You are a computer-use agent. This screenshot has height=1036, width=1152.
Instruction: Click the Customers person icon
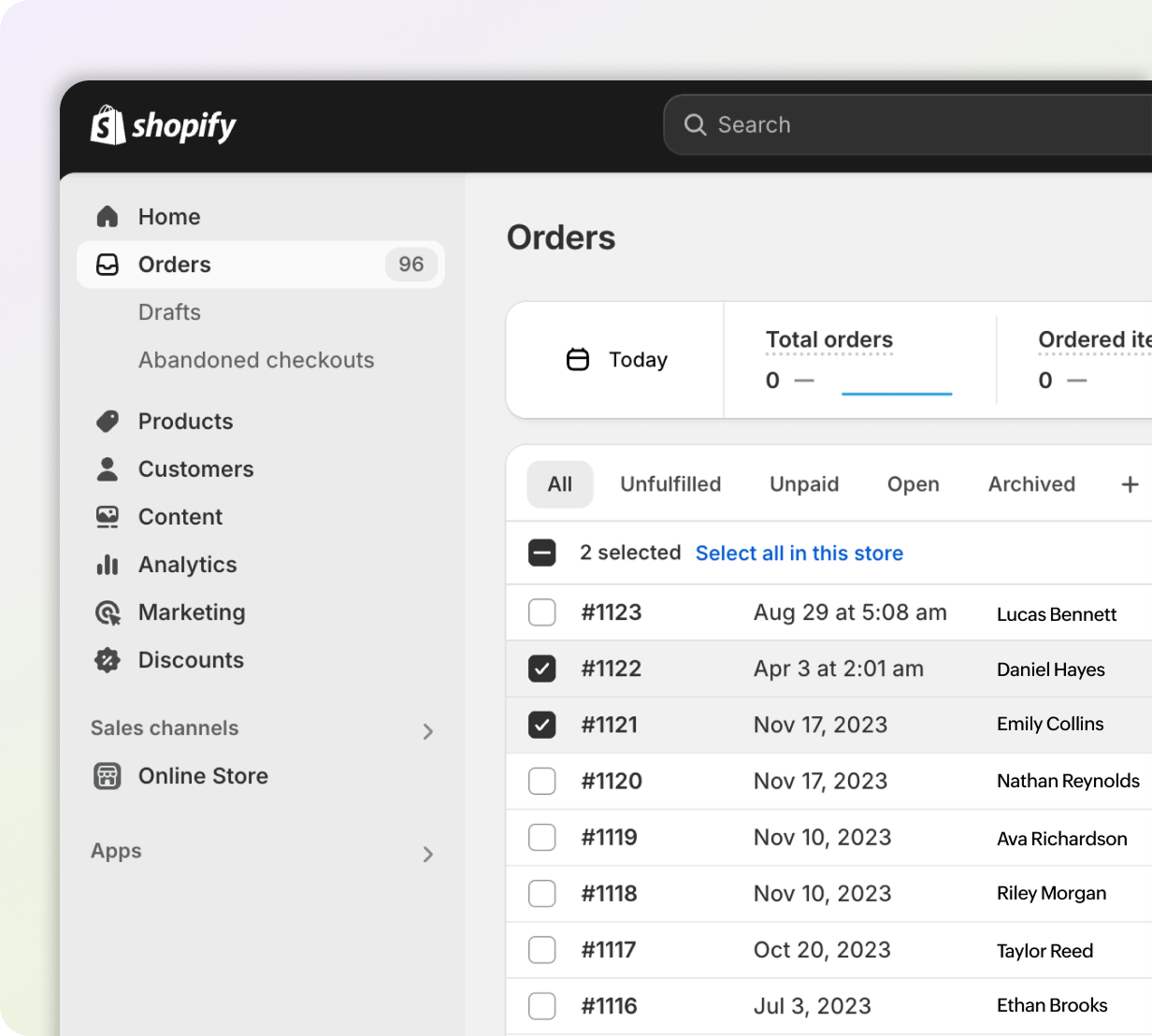[x=108, y=468]
